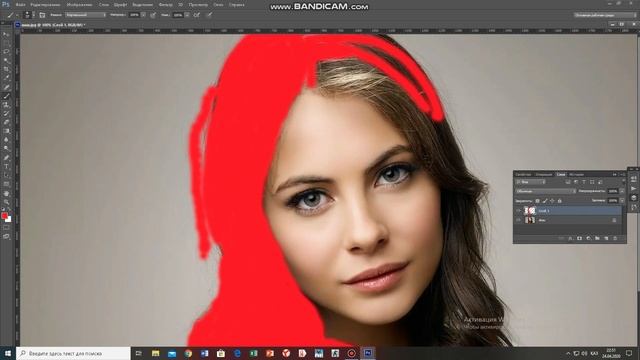Toggle the brush panel button in the options bar
640x360 pixels.
[42, 15]
